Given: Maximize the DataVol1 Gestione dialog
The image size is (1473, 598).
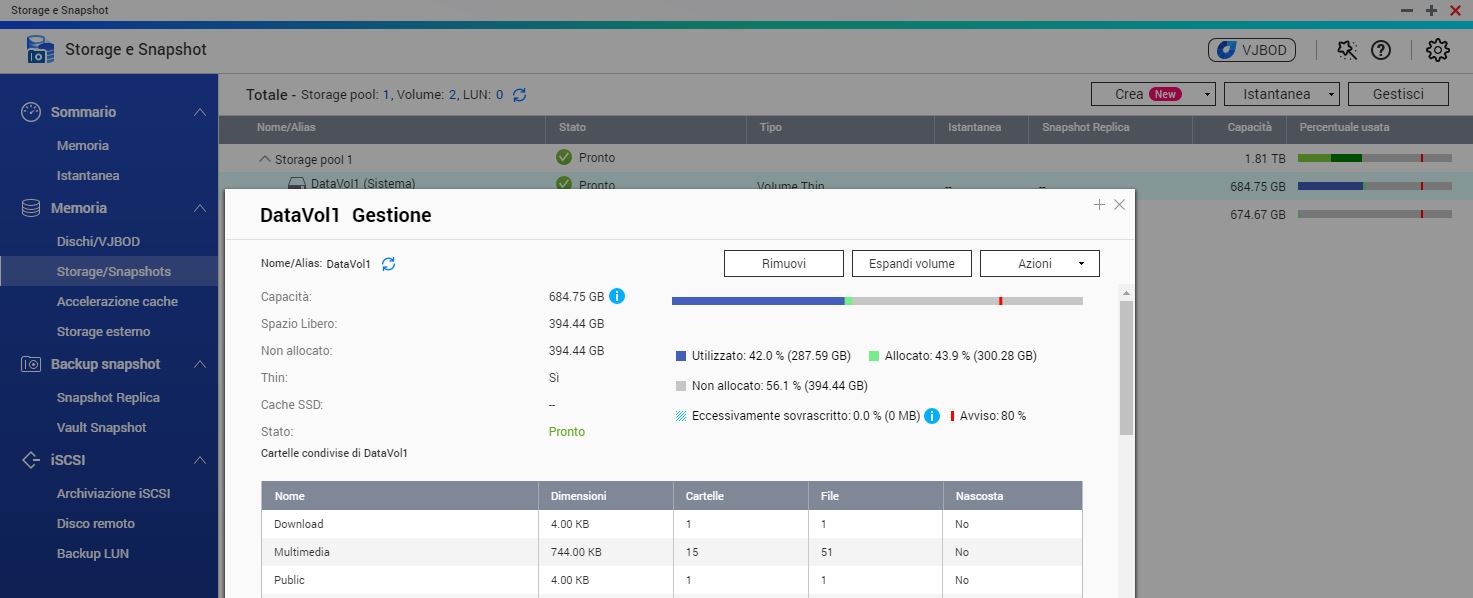Looking at the screenshot, I should (1099, 204).
